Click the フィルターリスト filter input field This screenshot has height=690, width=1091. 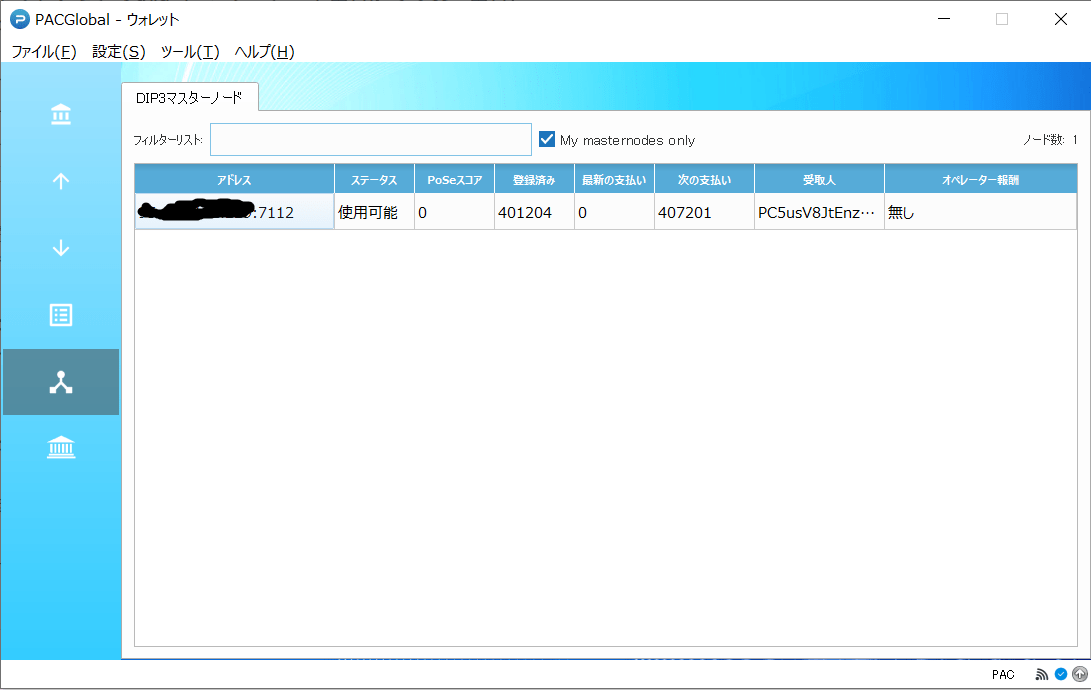coord(370,140)
